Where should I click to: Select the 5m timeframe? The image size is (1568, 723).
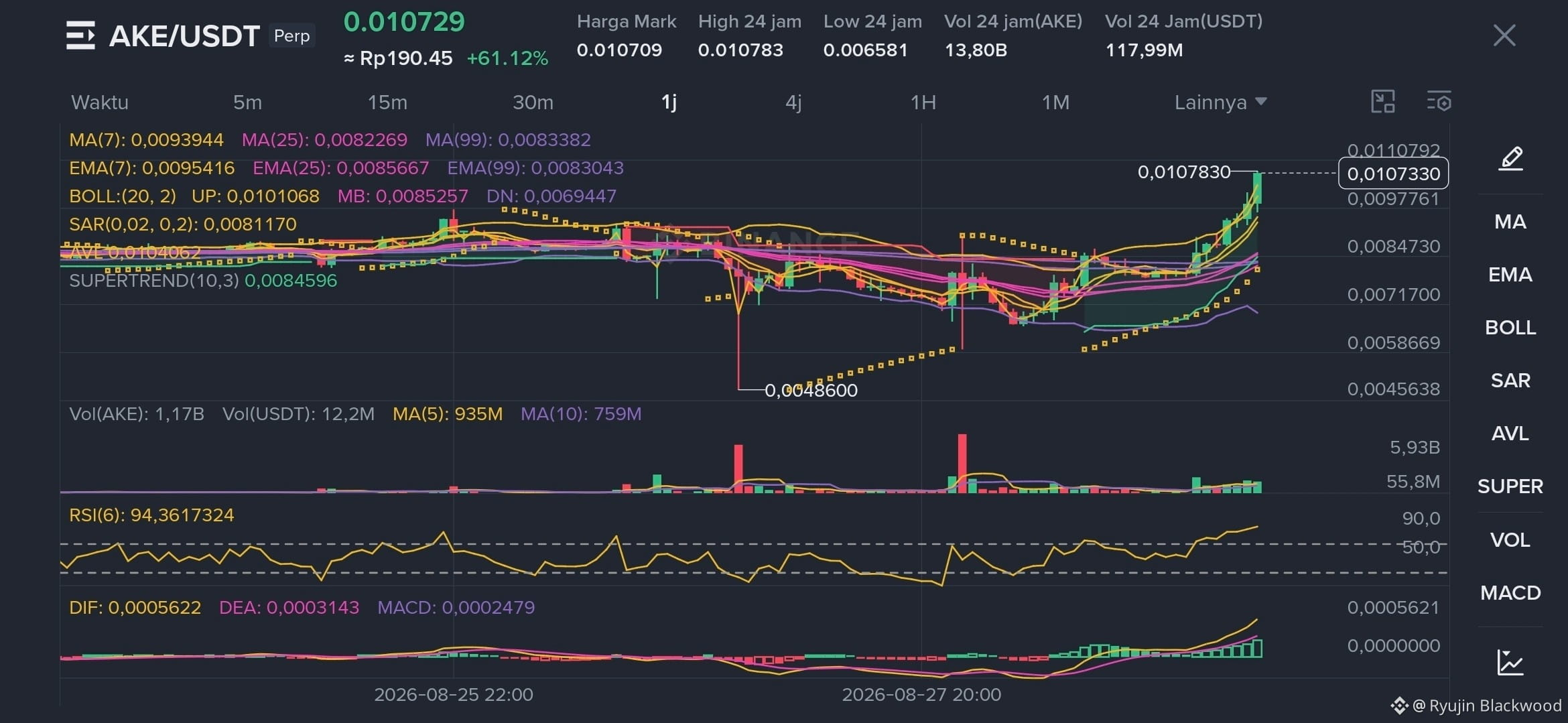247,103
